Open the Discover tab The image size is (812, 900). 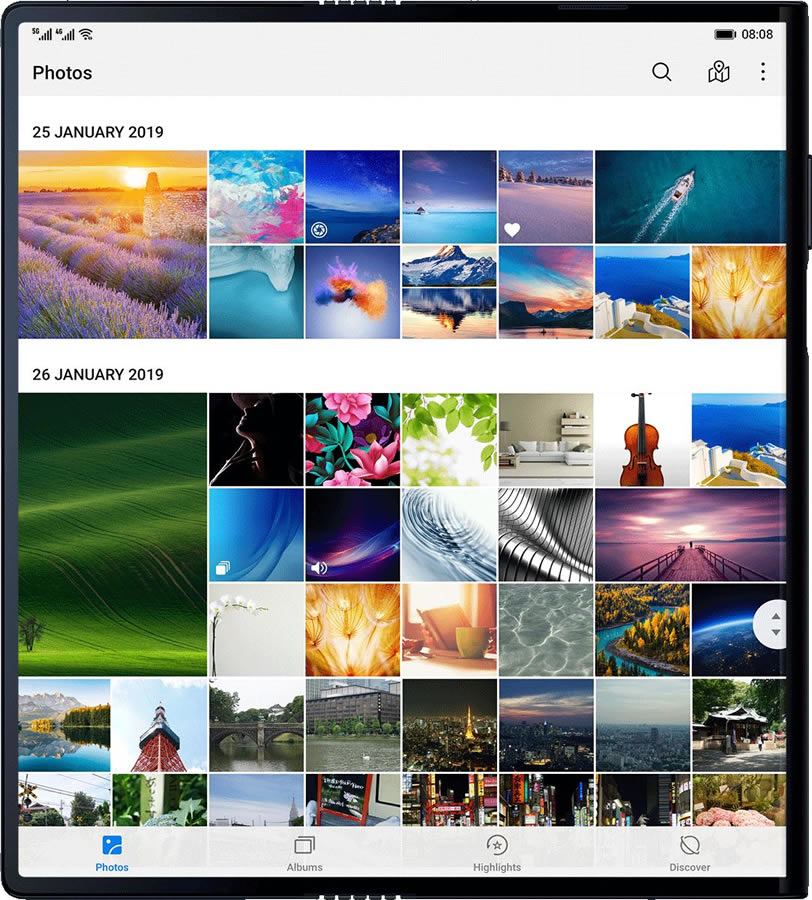pos(689,853)
